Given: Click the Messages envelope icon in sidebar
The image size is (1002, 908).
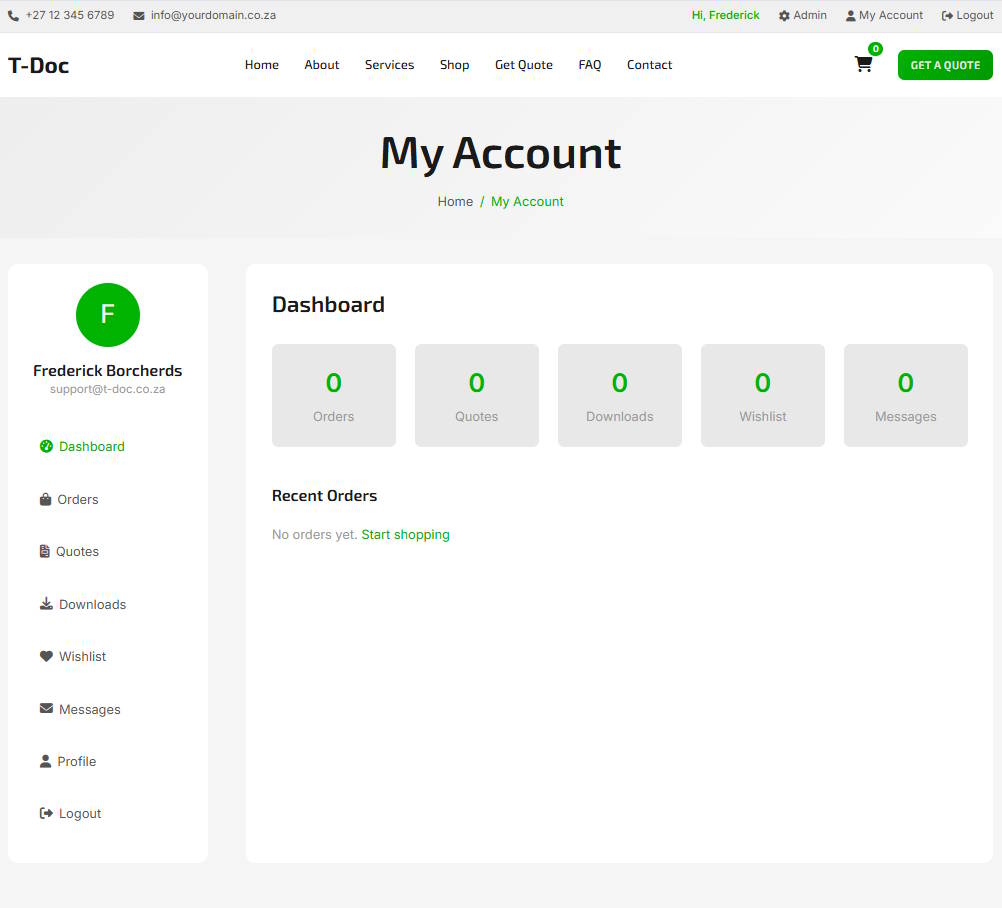Looking at the screenshot, I should tap(46, 709).
